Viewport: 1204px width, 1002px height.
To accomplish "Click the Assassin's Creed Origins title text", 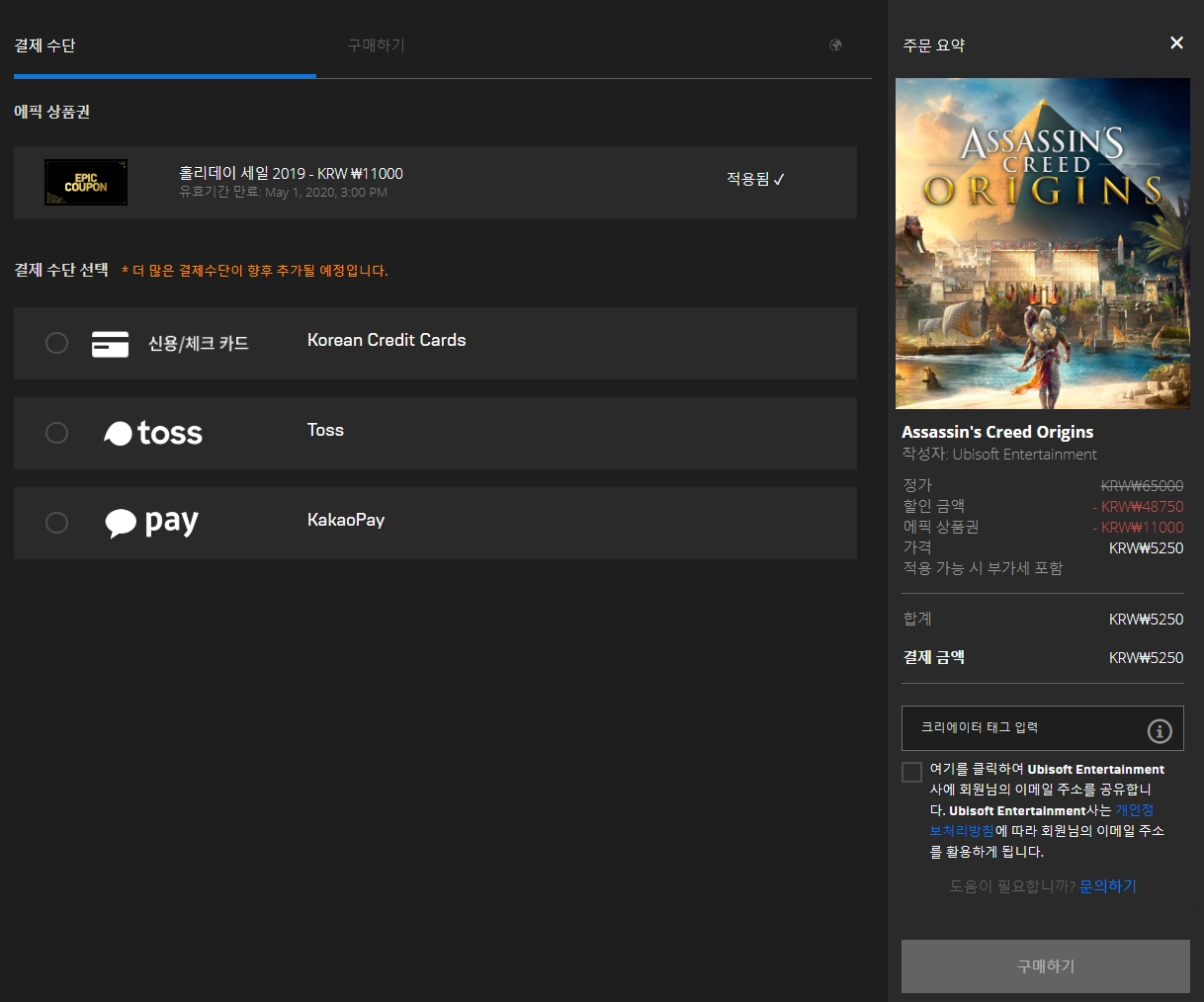I will (x=997, y=432).
